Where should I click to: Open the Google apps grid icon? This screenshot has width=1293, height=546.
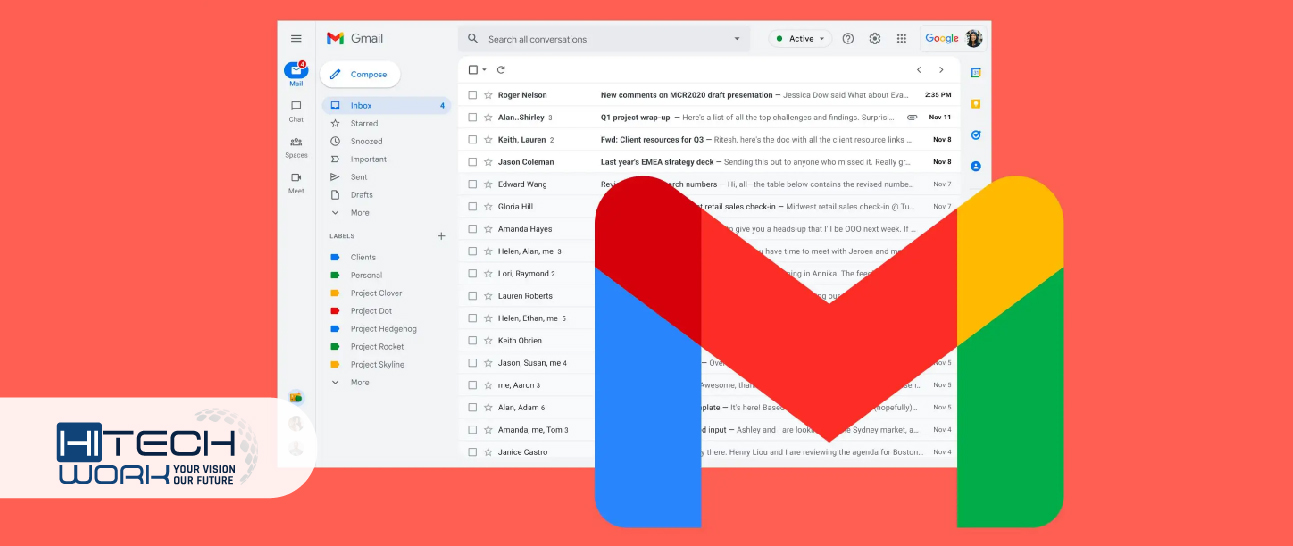901,39
